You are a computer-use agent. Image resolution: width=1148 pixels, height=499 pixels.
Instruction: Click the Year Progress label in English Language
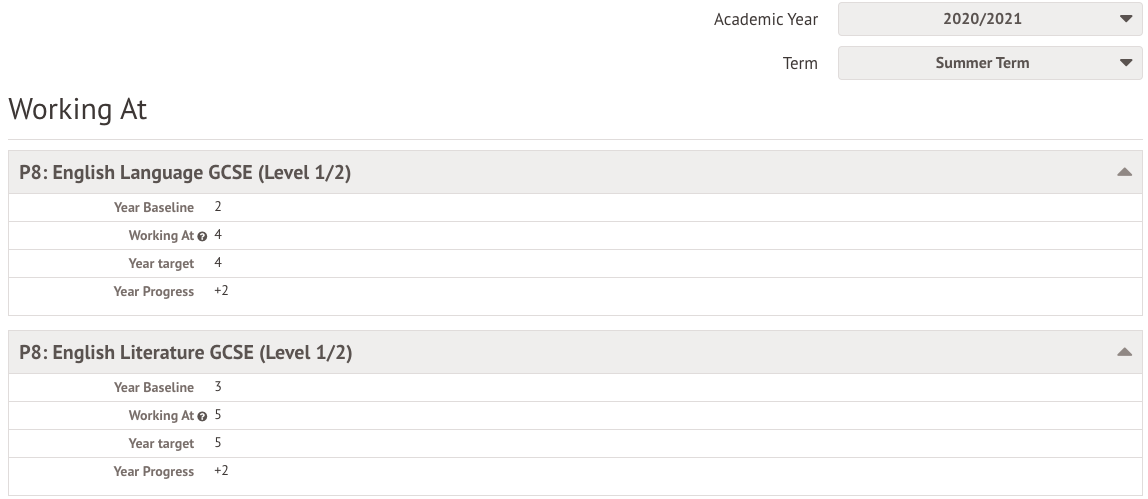point(154,291)
